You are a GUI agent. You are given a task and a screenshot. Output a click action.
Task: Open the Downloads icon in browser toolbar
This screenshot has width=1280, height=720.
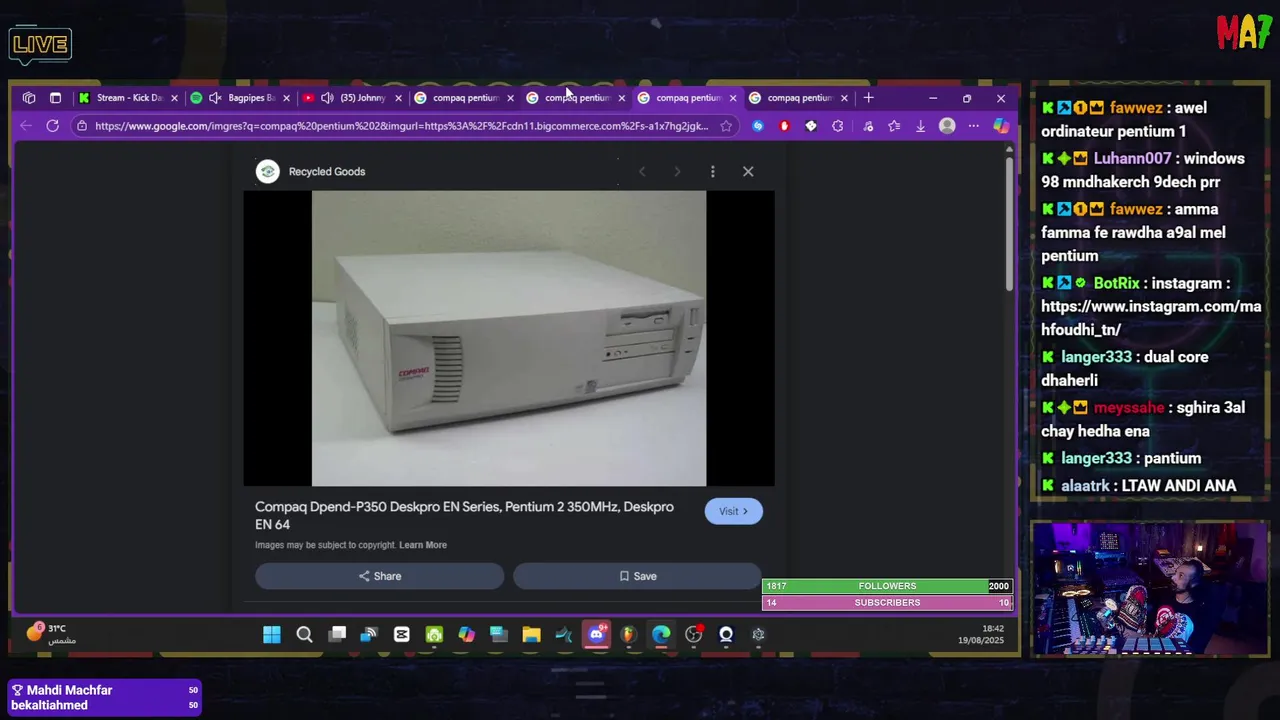[x=920, y=126]
